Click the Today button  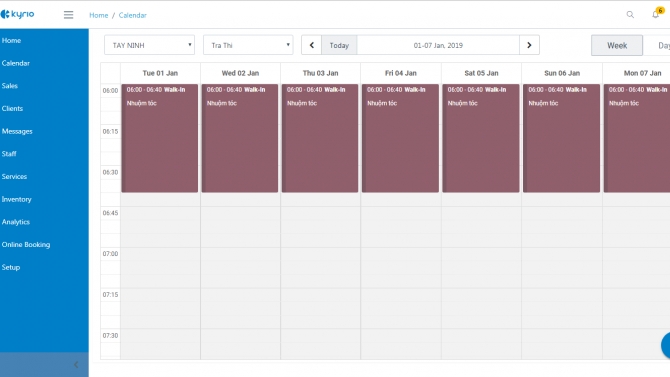[x=339, y=45]
